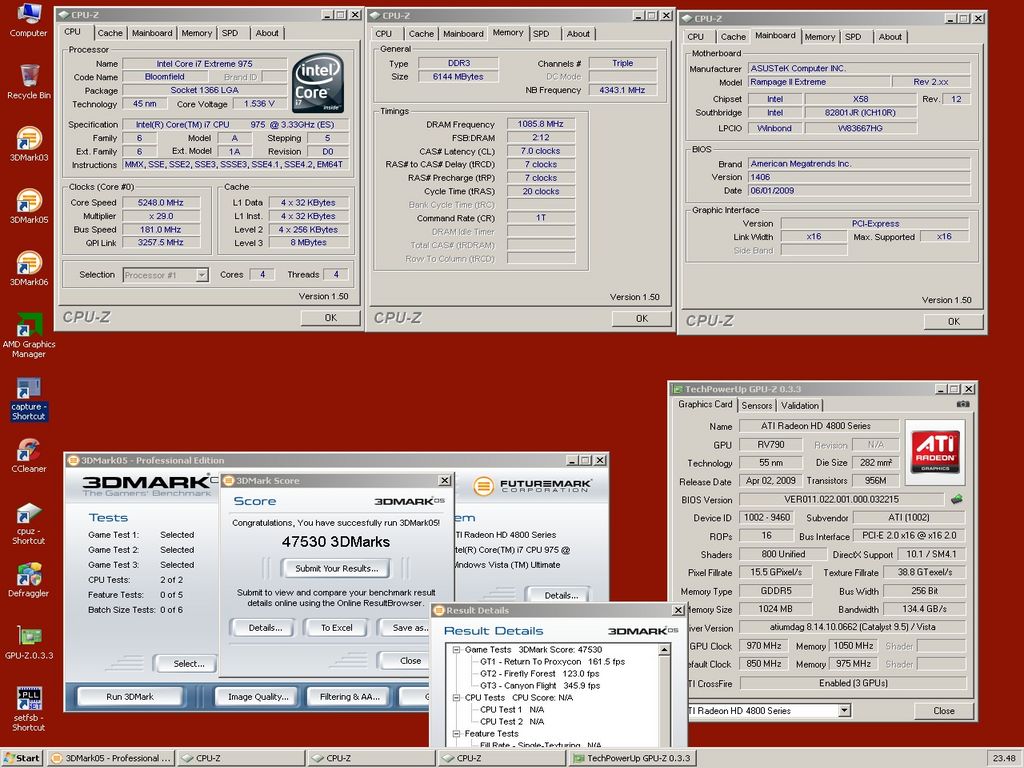The width and height of the screenshot is (1024, 768).
Task: Select the 3DMark05 desktop shortcut
Action: click(29, 206)
